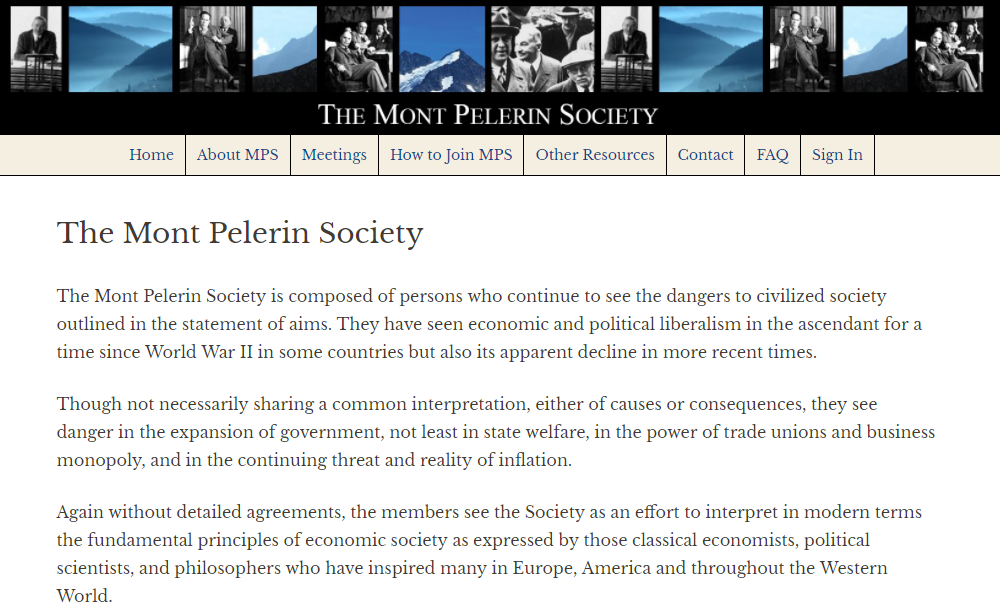
Task: Select How to Join MPS
Action: 451,155
